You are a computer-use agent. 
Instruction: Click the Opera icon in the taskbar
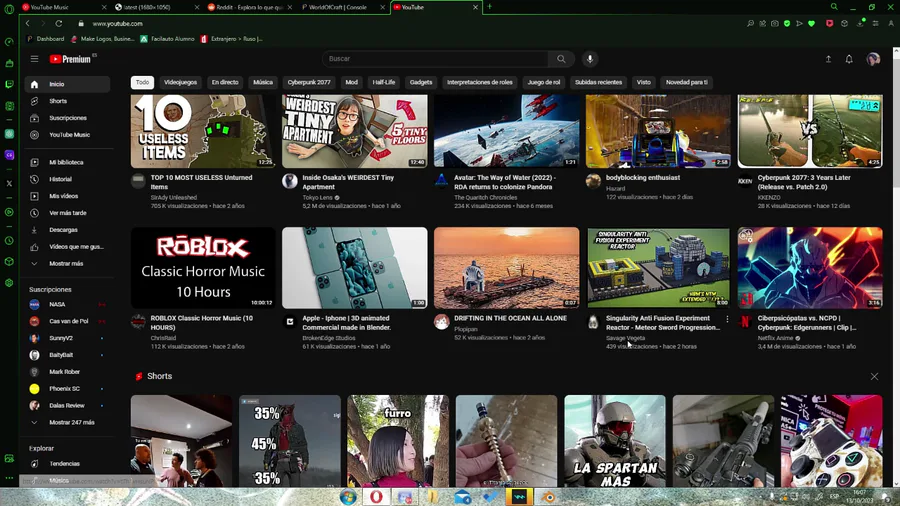coord(376,497)
